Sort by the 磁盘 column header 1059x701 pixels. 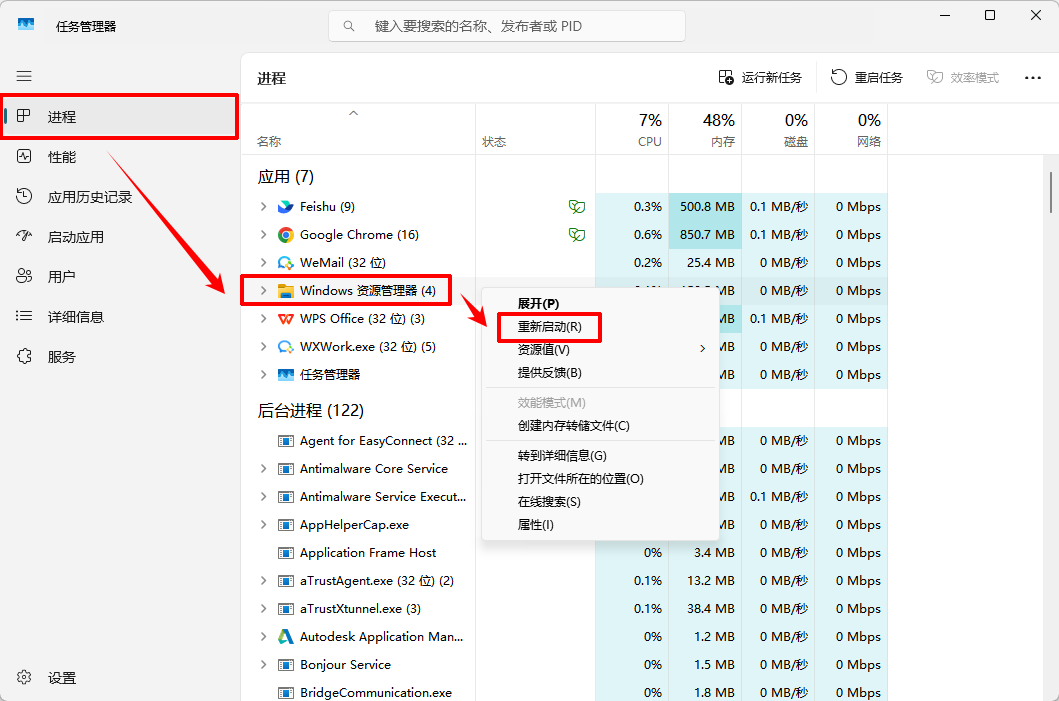point(778,130)
